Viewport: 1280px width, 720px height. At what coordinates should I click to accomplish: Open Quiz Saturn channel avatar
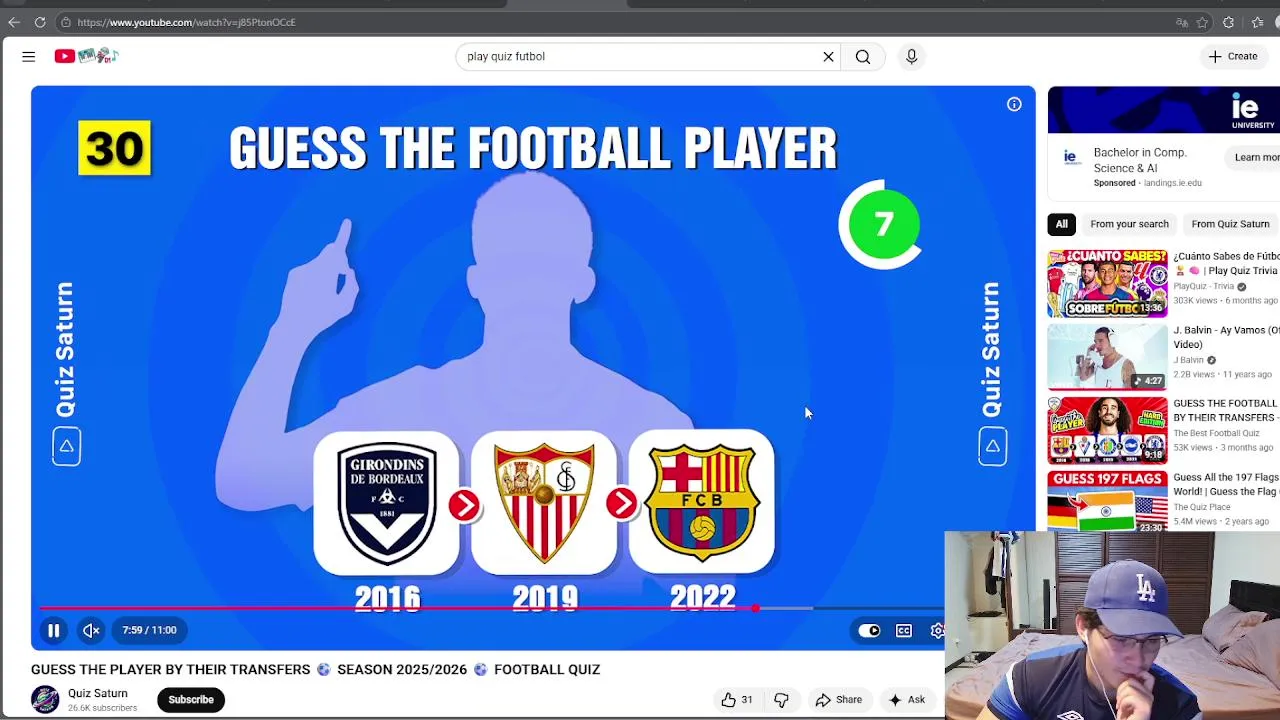pyautogui.click(x=45, y=699)
